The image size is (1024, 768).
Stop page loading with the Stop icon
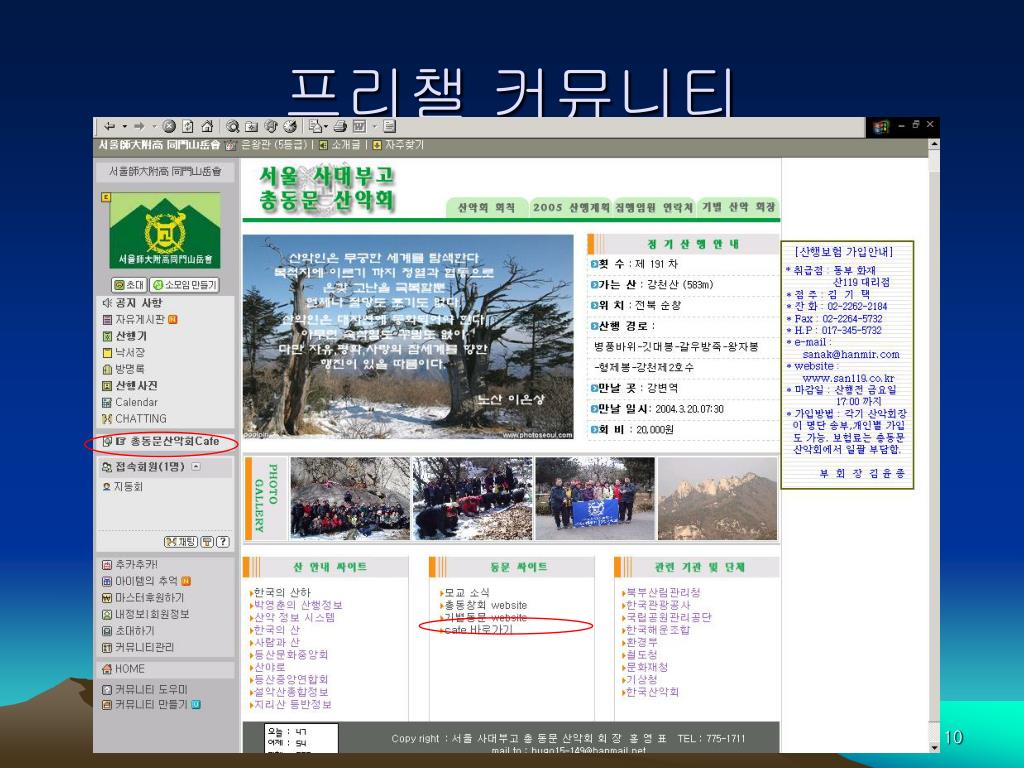click(169, 126)
